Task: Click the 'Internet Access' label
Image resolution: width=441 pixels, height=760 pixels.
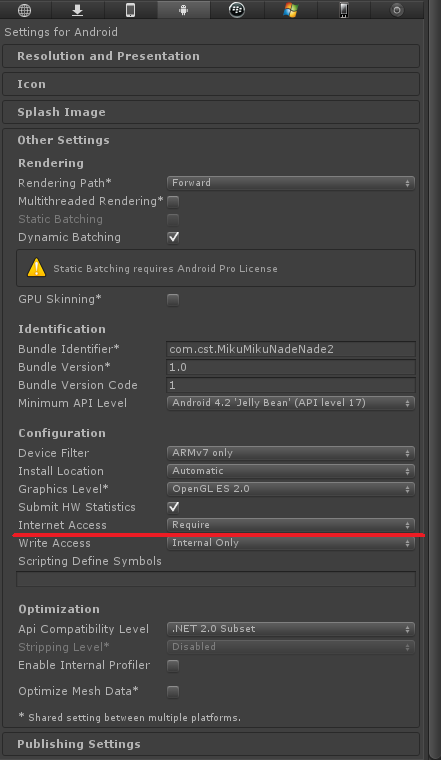Action: tap(63, 525)
